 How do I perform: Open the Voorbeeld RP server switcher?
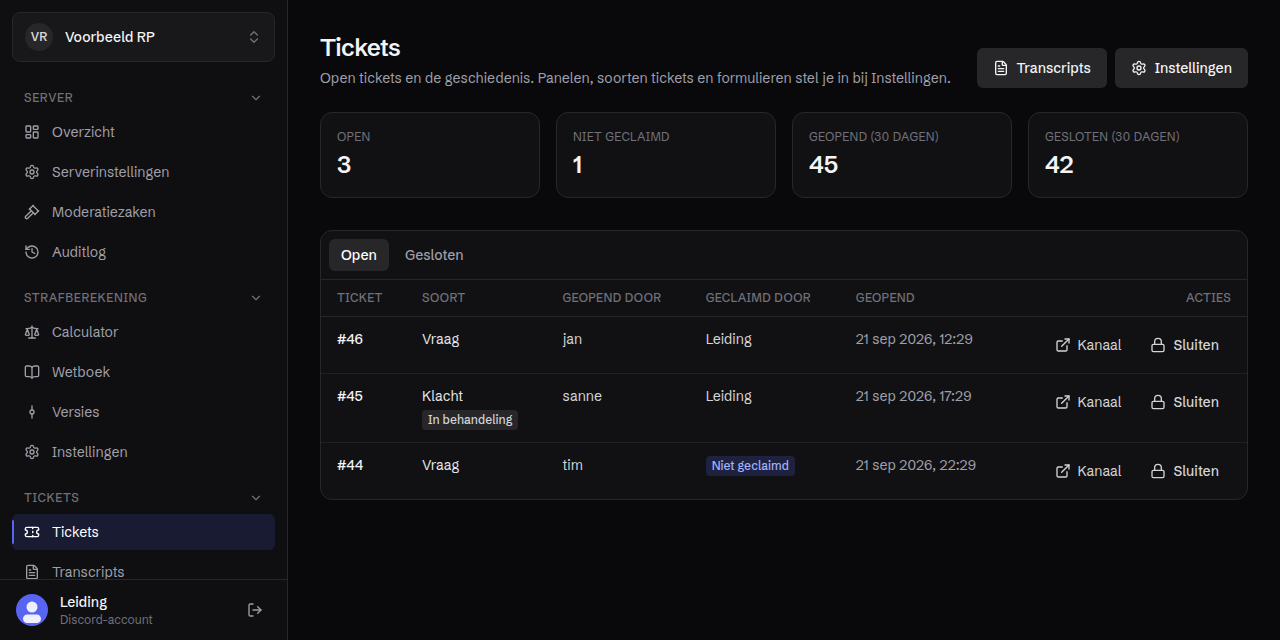[143, 37]
